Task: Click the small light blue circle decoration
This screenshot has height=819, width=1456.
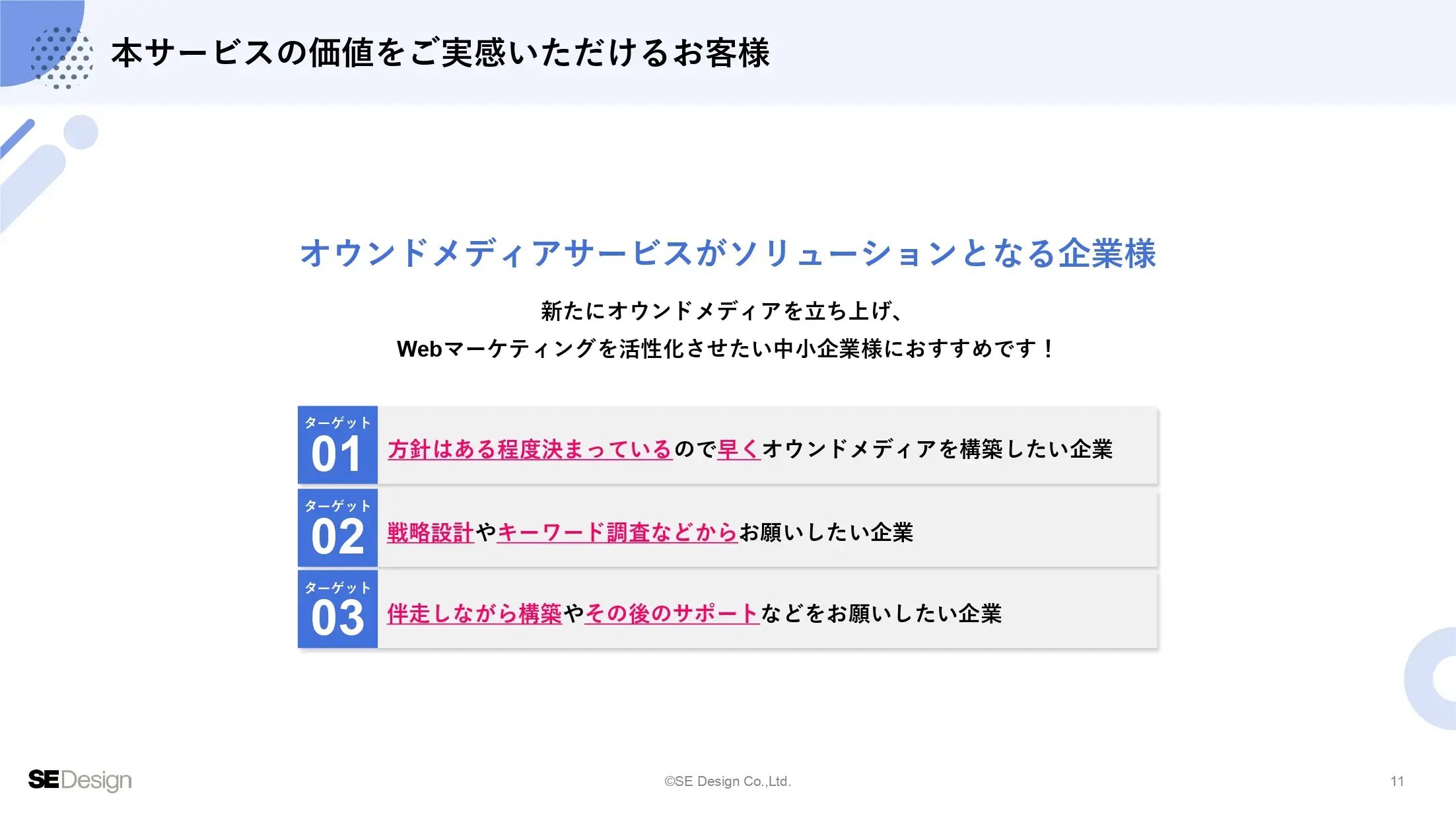Action: 81,132
